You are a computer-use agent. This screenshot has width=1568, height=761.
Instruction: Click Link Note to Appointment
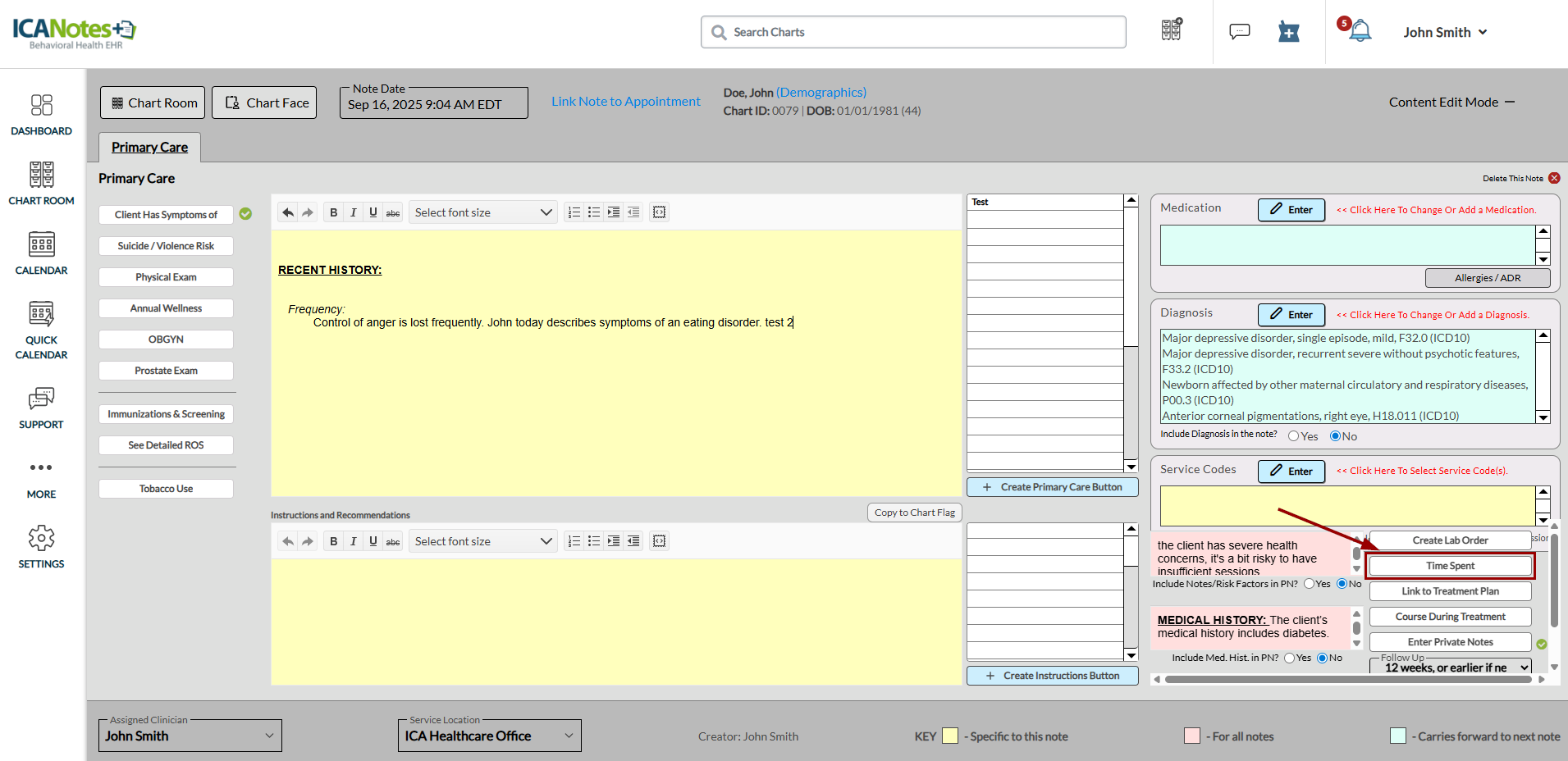pyautogui.click(x=626, y=102)
